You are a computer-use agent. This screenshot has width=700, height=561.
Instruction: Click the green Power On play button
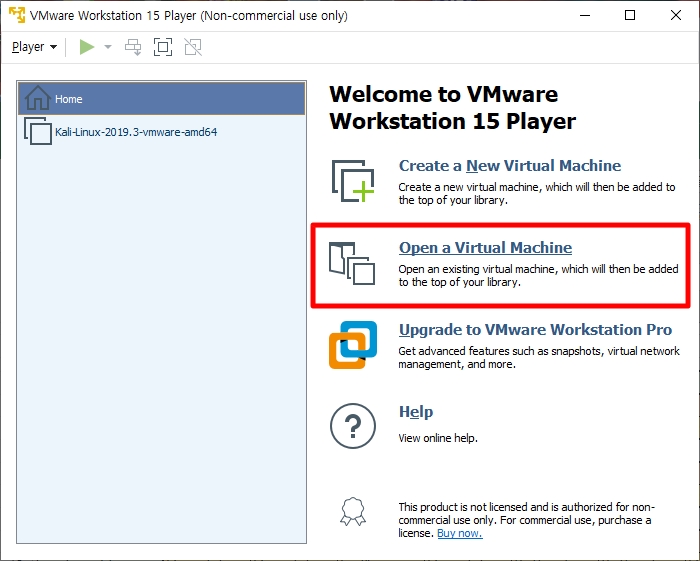tap(87, 47)
